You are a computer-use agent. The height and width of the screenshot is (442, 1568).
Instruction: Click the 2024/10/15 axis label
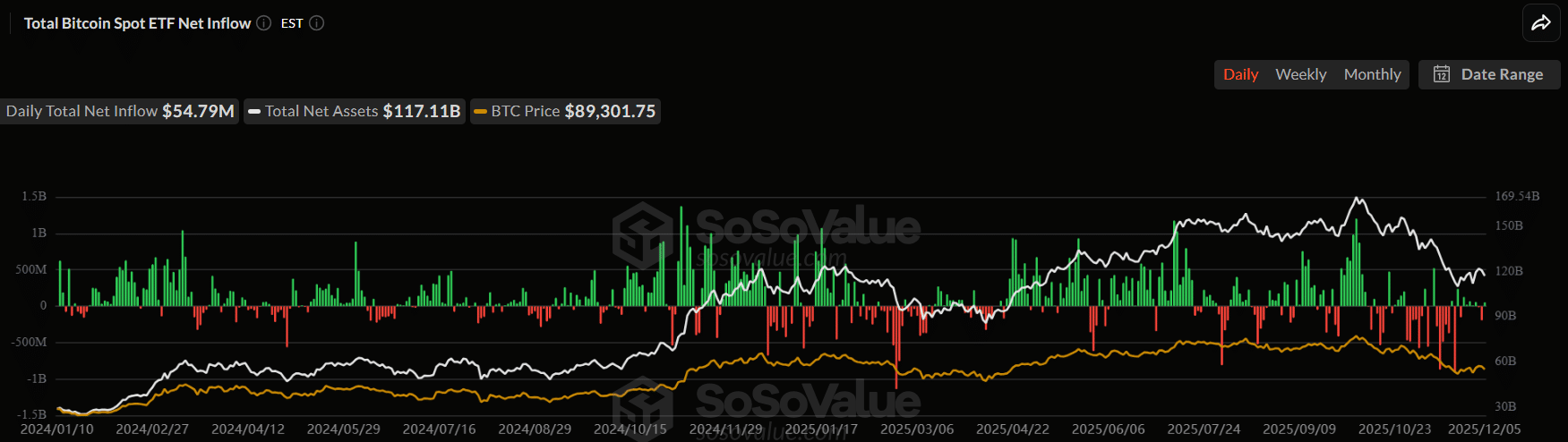tap(630, 429)
